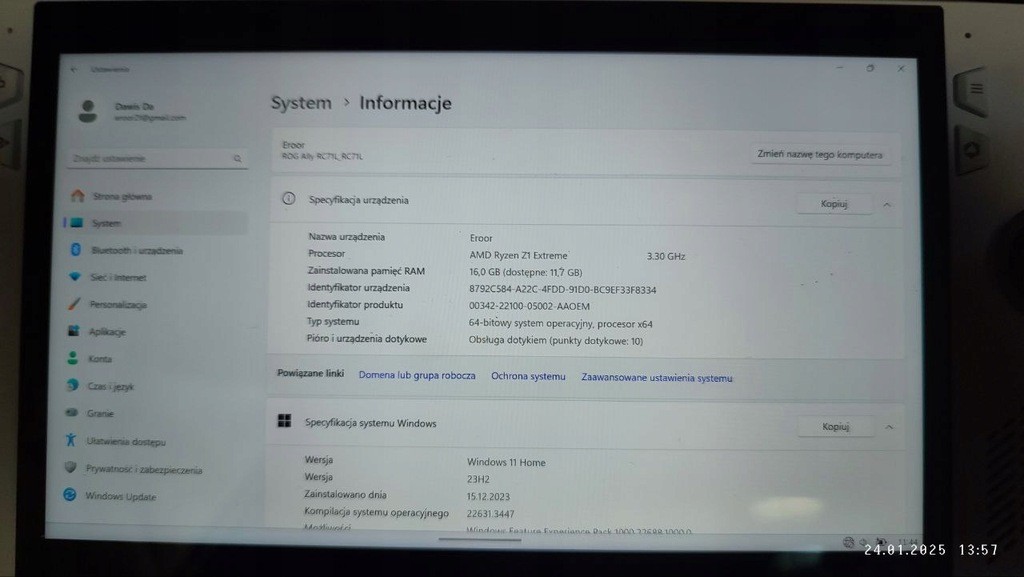Click the Bluetooth i urządzenia icon
The image size is (1024, 577).
tap(75, 250)
